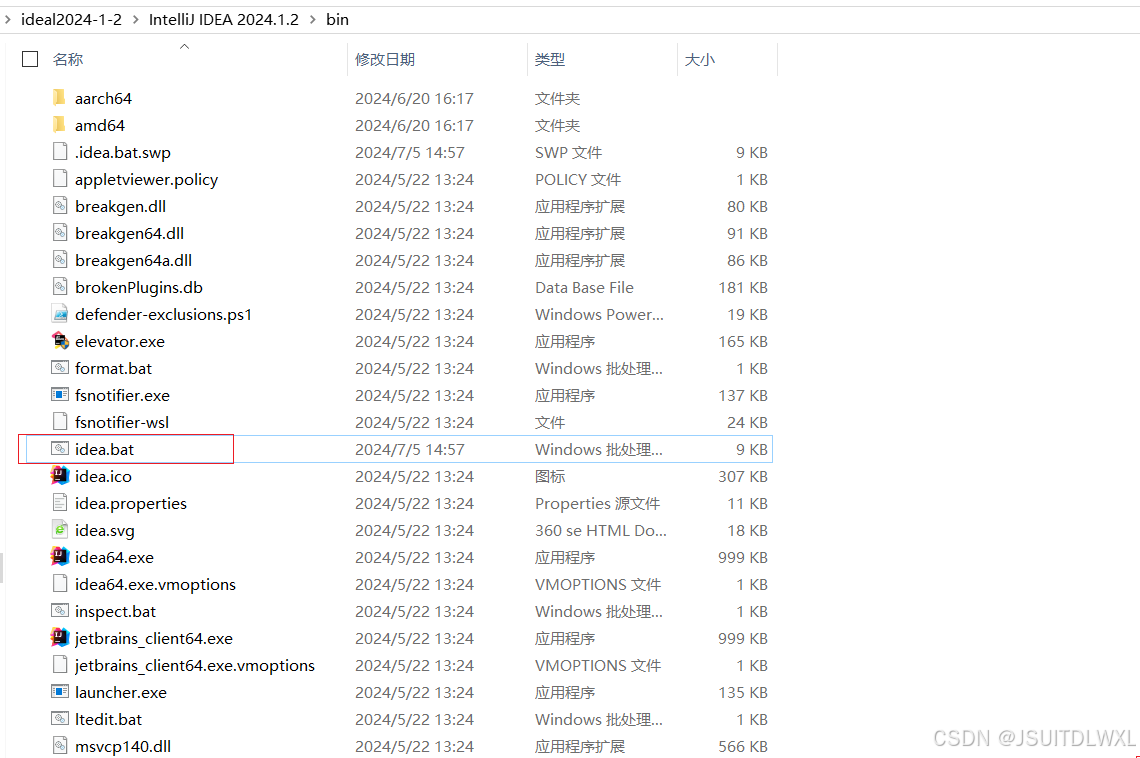Click the aarch64 folder icon
Viewport: 1140px width, 758px height.
(x=60, y=97)
